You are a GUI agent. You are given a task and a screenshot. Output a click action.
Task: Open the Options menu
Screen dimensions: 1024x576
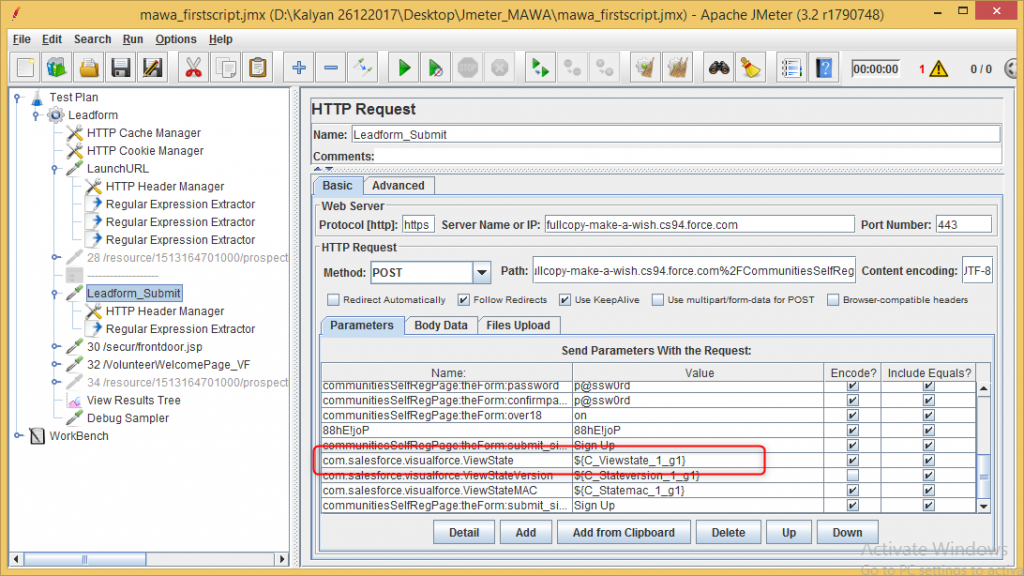pyautogui.click(x=176, y=39)
